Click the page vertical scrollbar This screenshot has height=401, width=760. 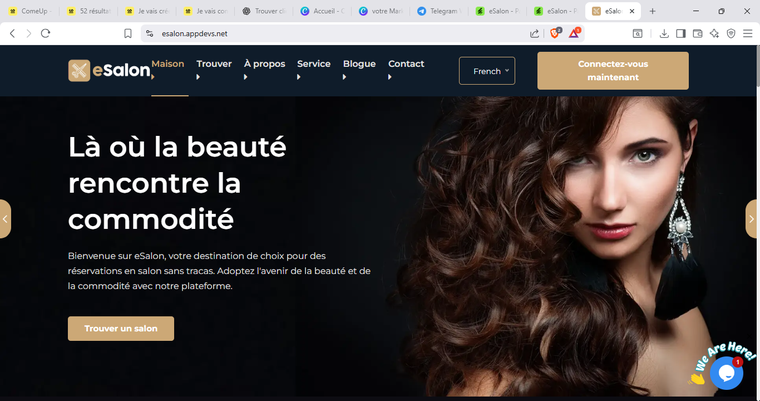click(x=757, y=67)
